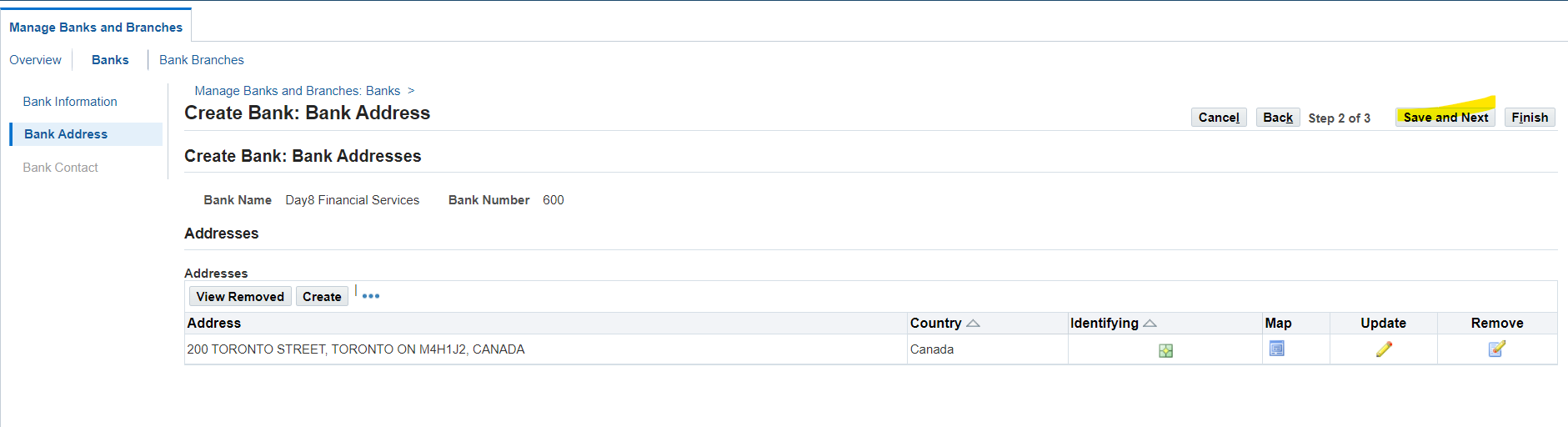Click the View Removed button

tap(240, 297)
